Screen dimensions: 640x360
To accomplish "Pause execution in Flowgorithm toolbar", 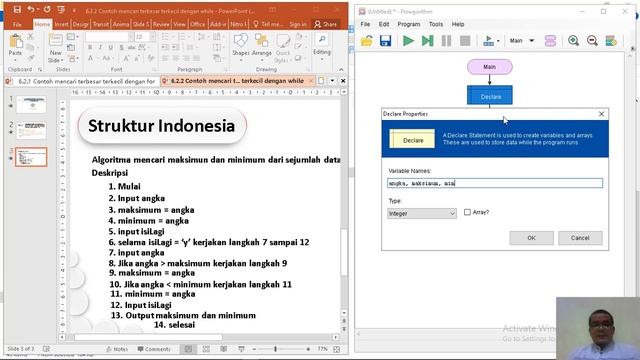I will (x=446, y=41).
